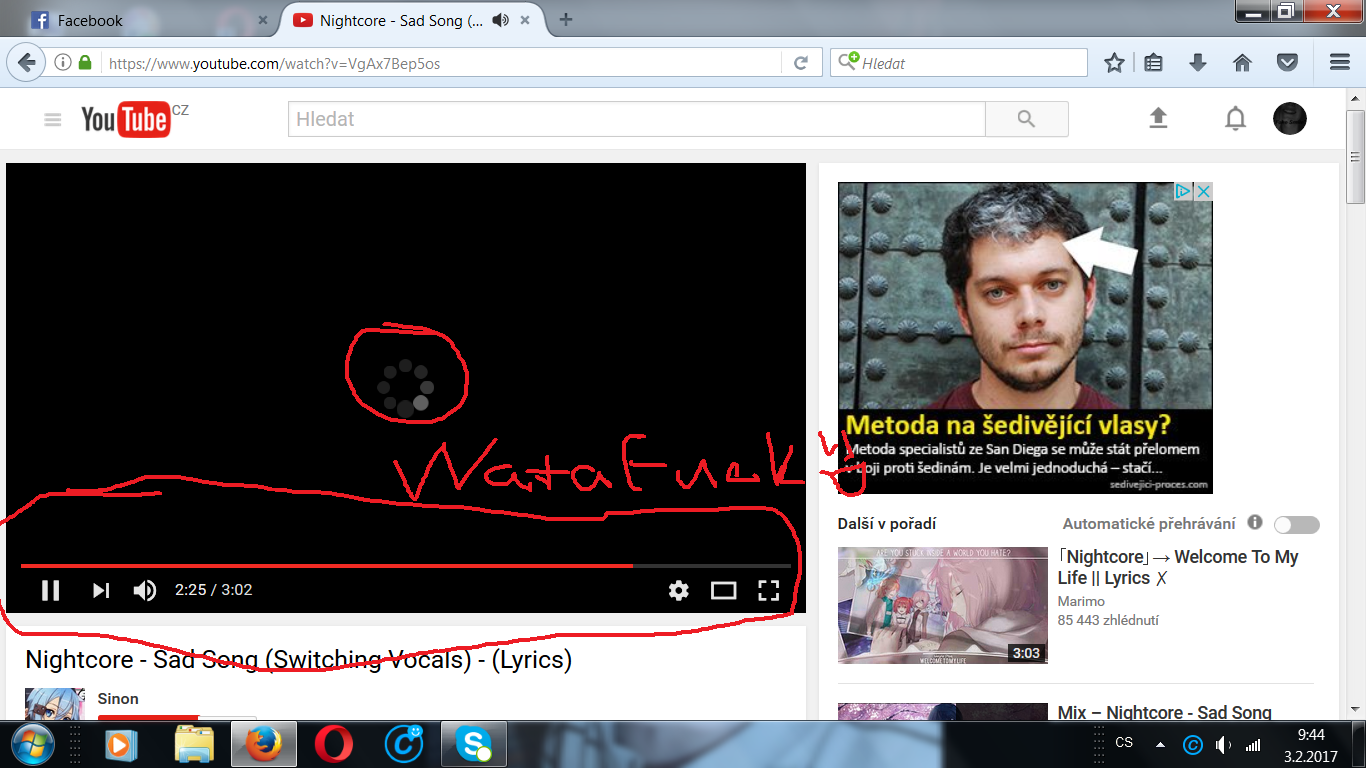This screenshot has width=1366, height=768.
Task: Toggle Automatické přehrávání autoplay switch
Action: pyautogui.click(x=1297, y=525)
